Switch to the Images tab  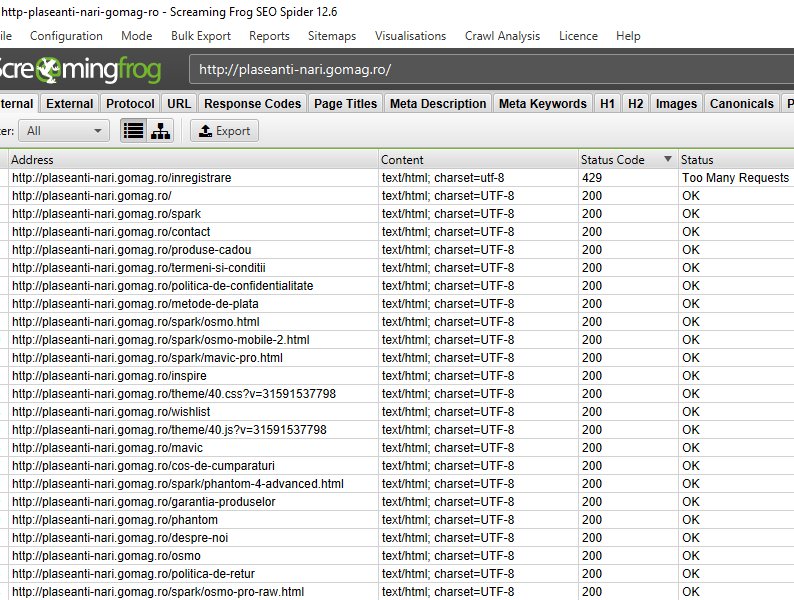pyautogui.click(x=677, y=103)
